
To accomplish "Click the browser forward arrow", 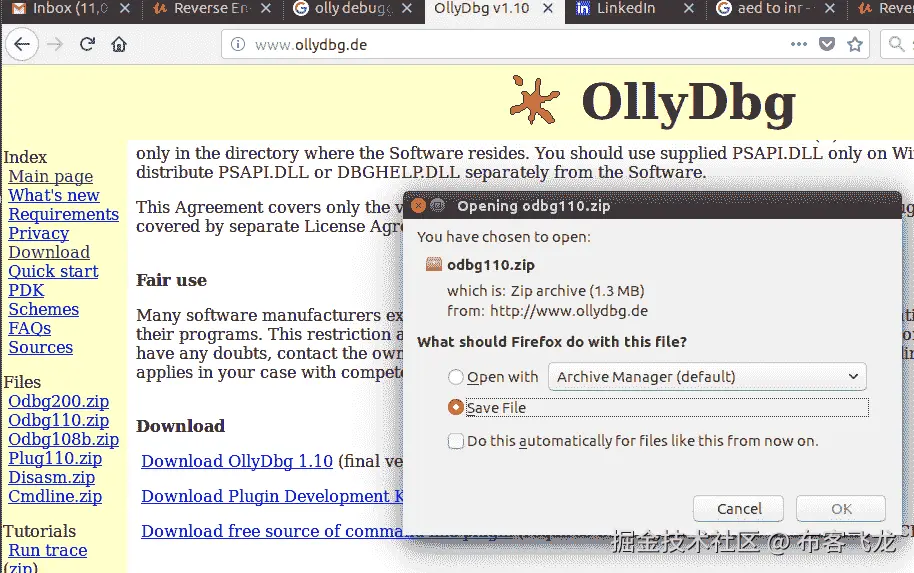I will (55, 44).
